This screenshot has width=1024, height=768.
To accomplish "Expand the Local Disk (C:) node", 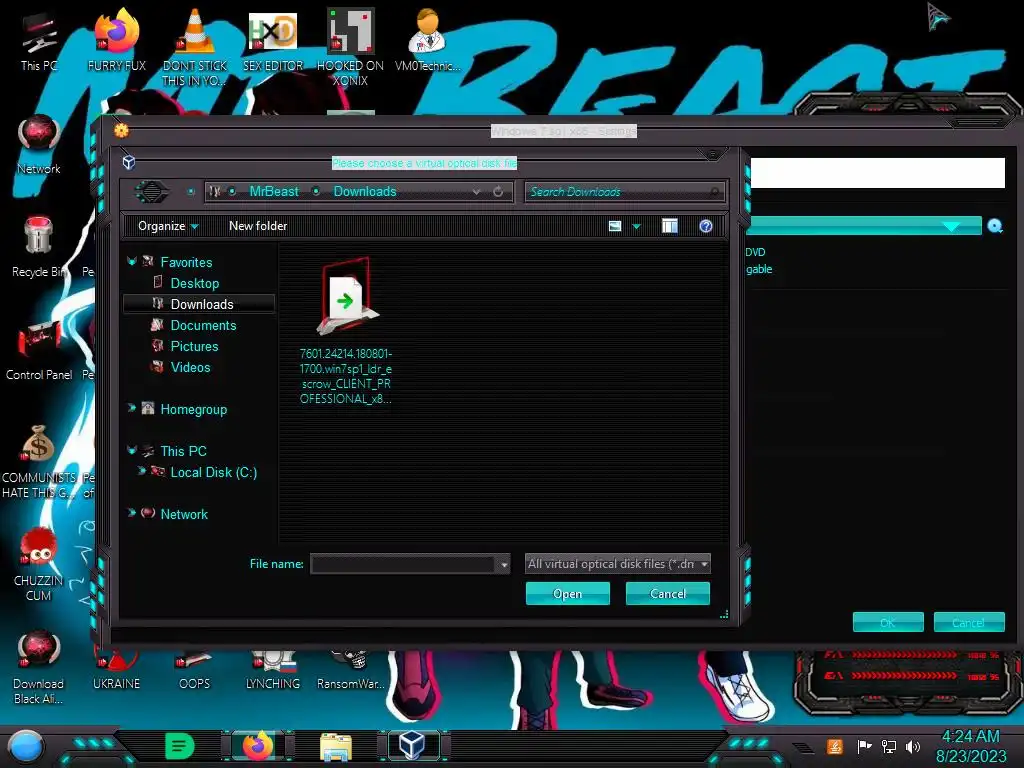I will (142, 470).
